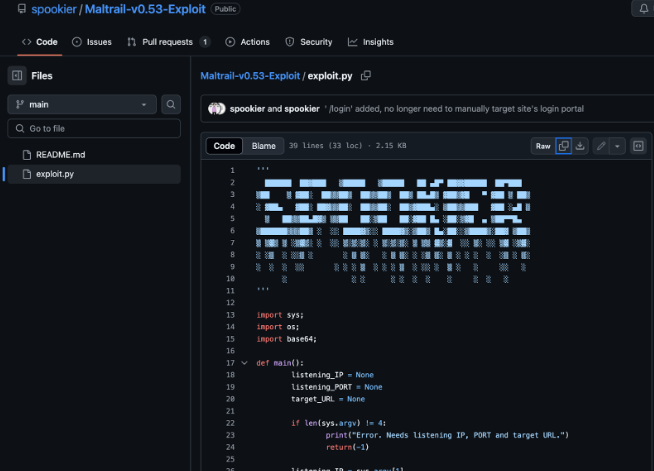Open the main branch selector

[x=82, y=104]
